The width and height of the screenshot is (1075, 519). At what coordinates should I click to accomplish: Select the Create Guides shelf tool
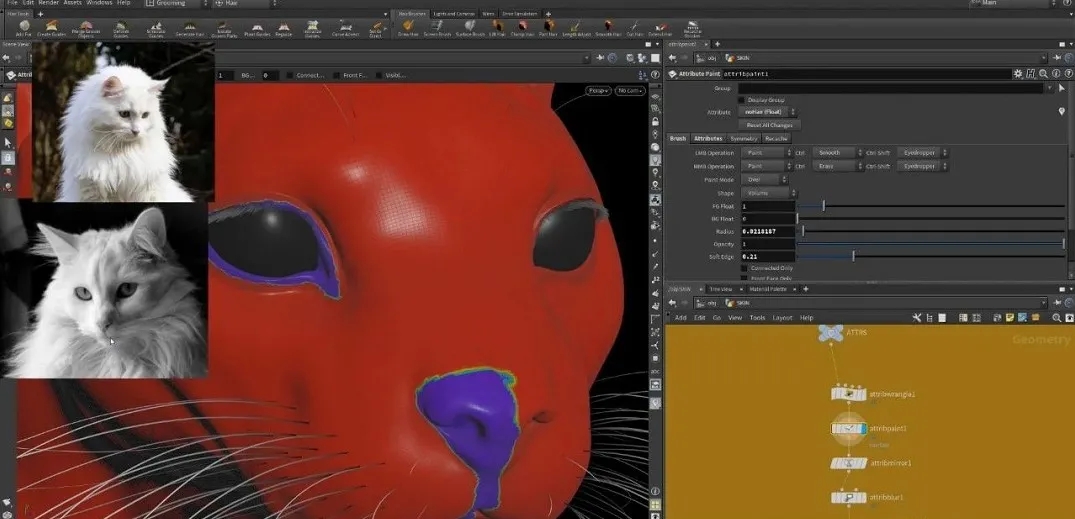51,29
